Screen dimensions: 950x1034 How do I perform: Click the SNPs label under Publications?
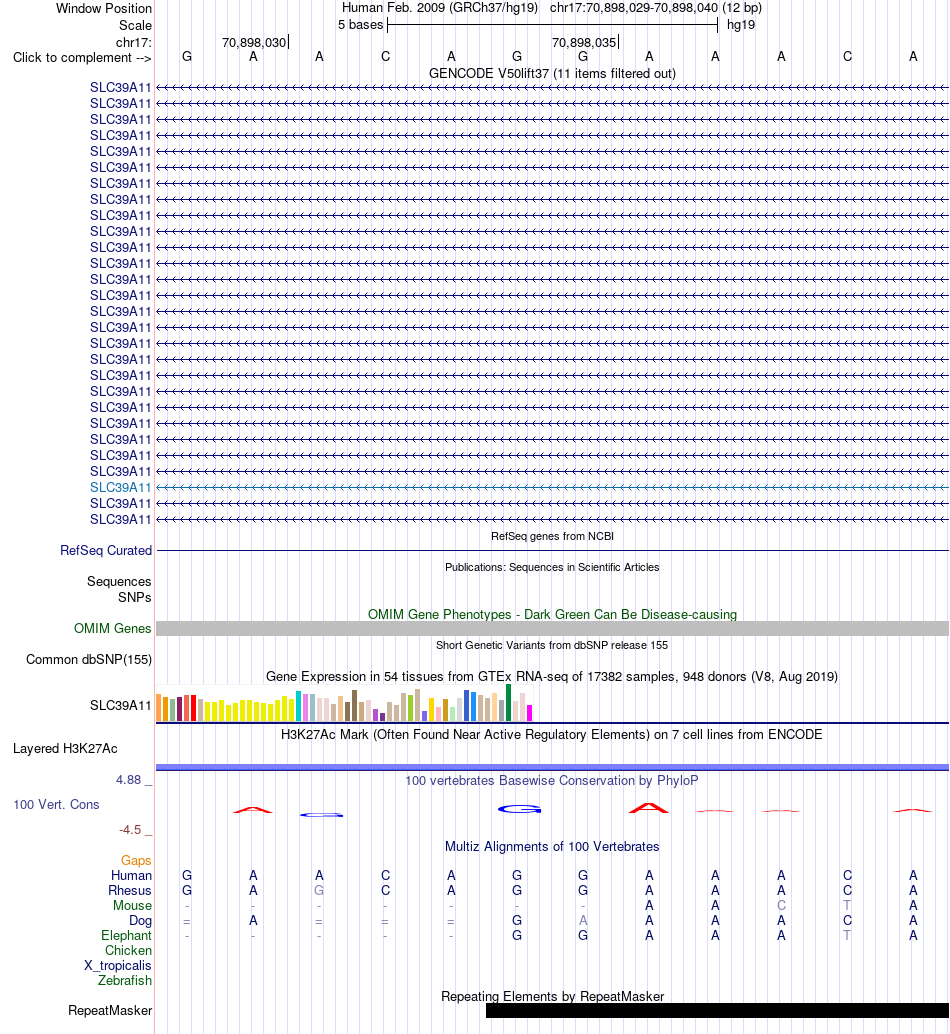134,597
